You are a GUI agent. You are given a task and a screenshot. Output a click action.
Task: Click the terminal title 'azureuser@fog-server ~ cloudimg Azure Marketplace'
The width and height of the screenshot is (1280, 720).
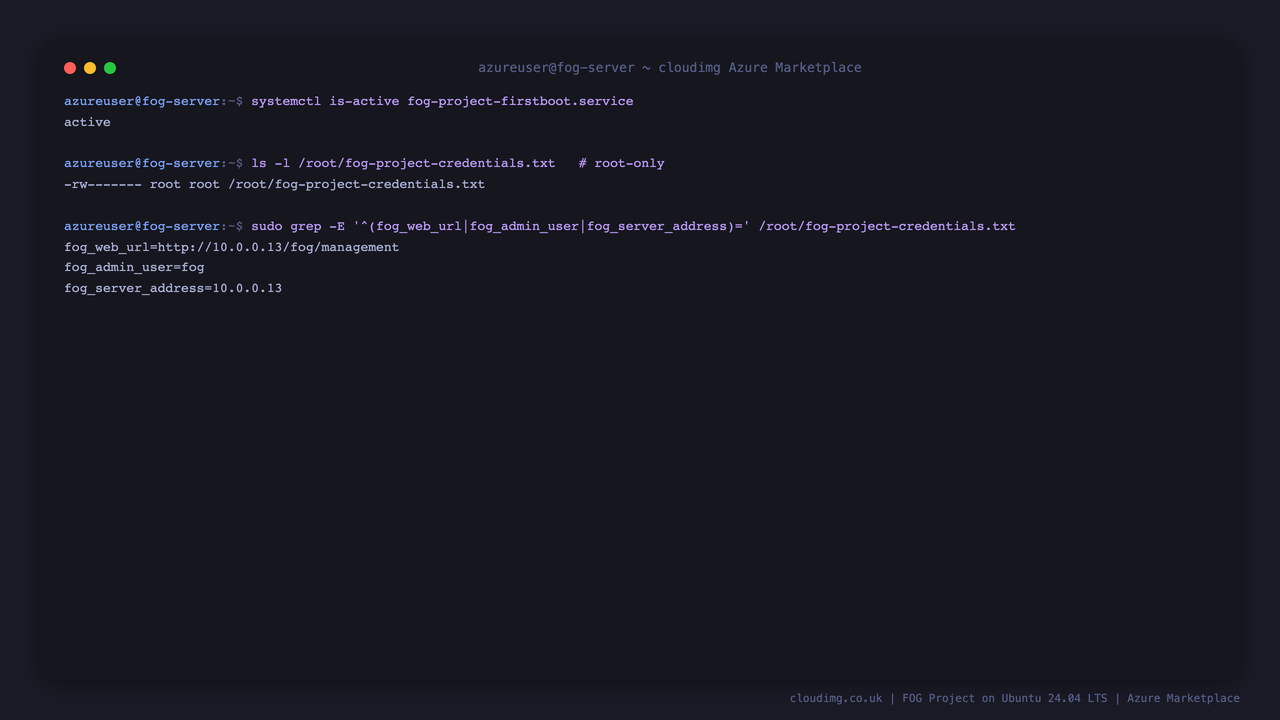click(670, 68)
